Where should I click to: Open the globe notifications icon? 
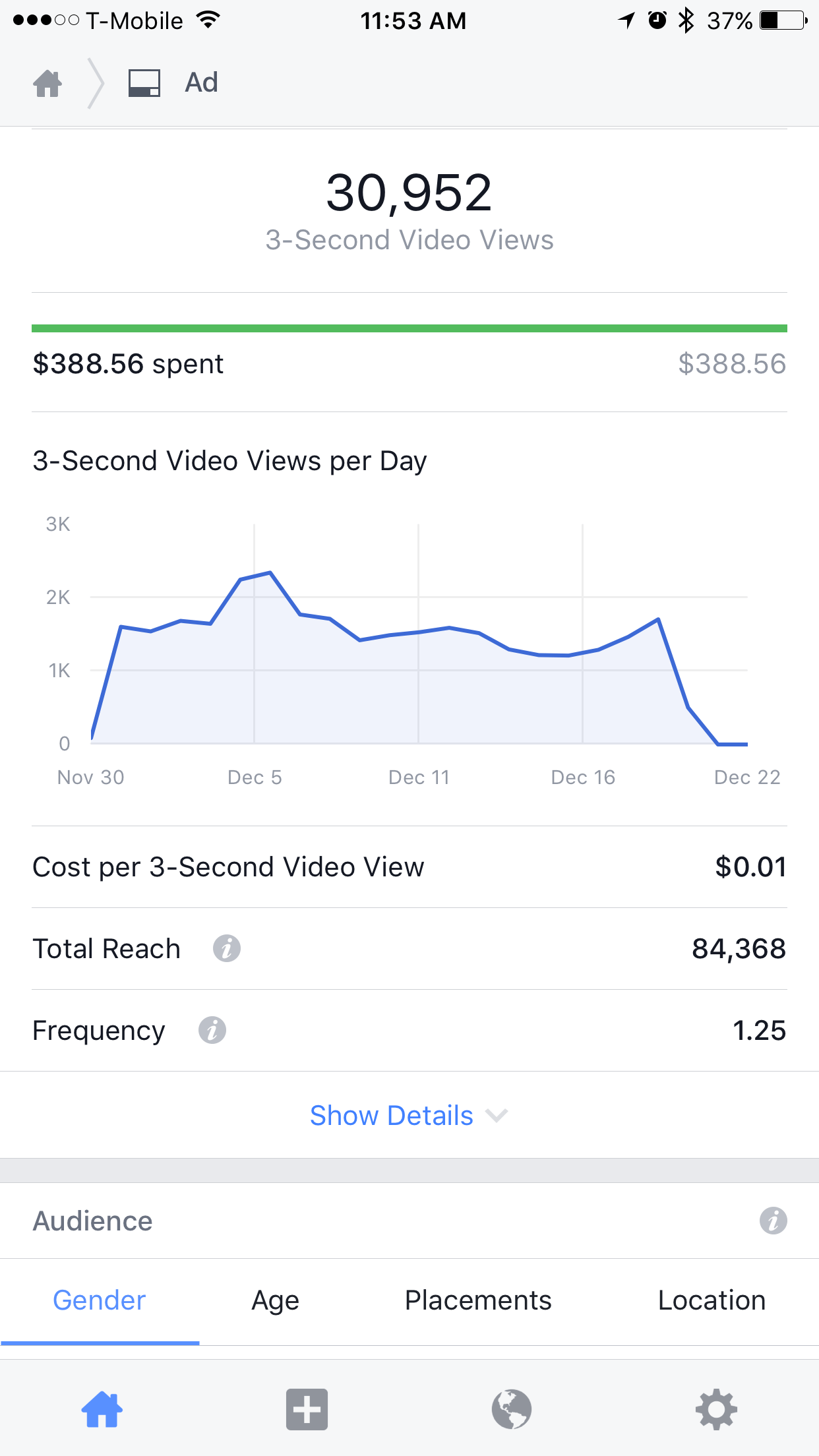[x=512, y=1409]
